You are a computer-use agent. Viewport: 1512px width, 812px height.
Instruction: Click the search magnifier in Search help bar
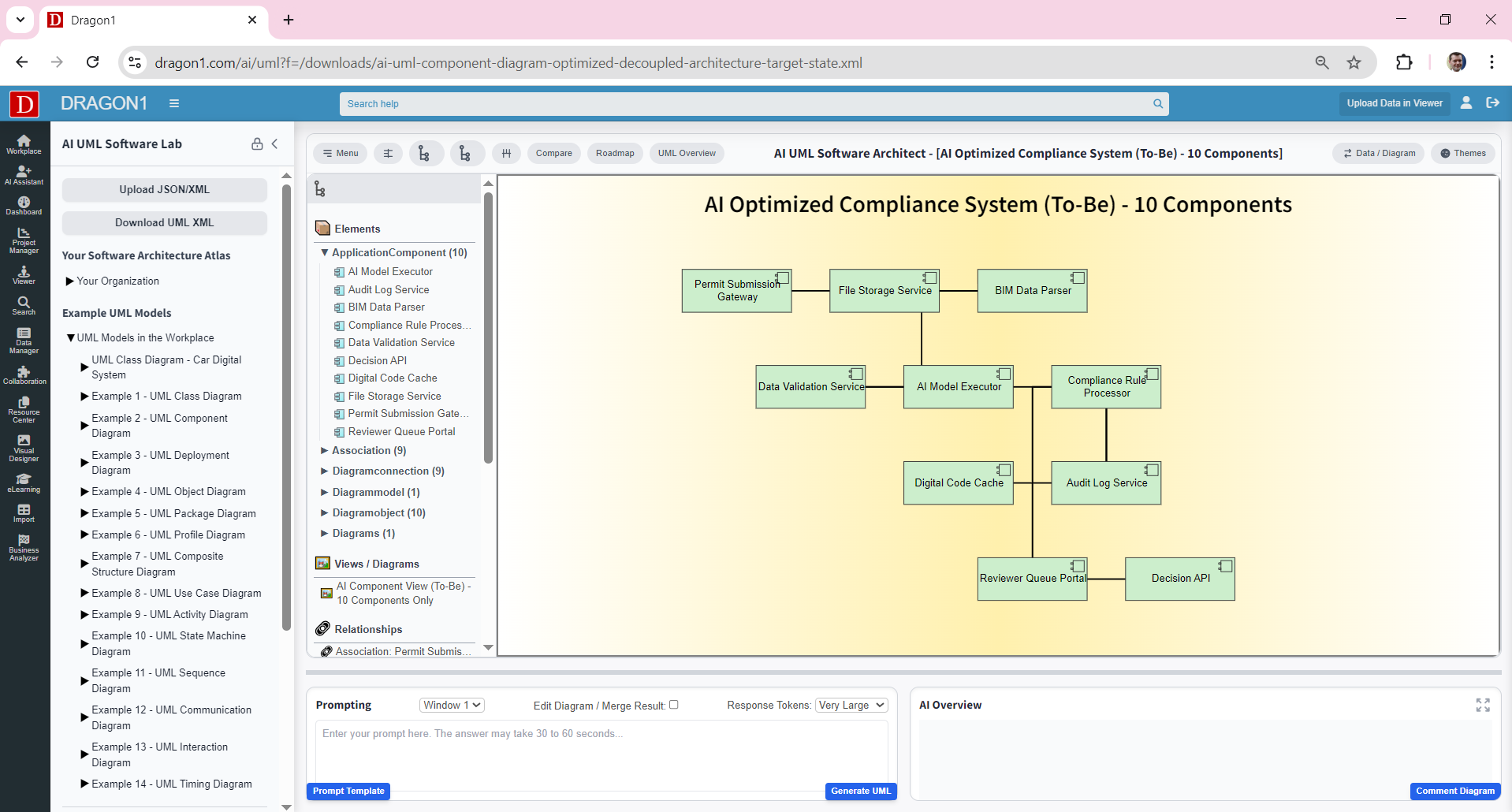(x=1156, y=103)
